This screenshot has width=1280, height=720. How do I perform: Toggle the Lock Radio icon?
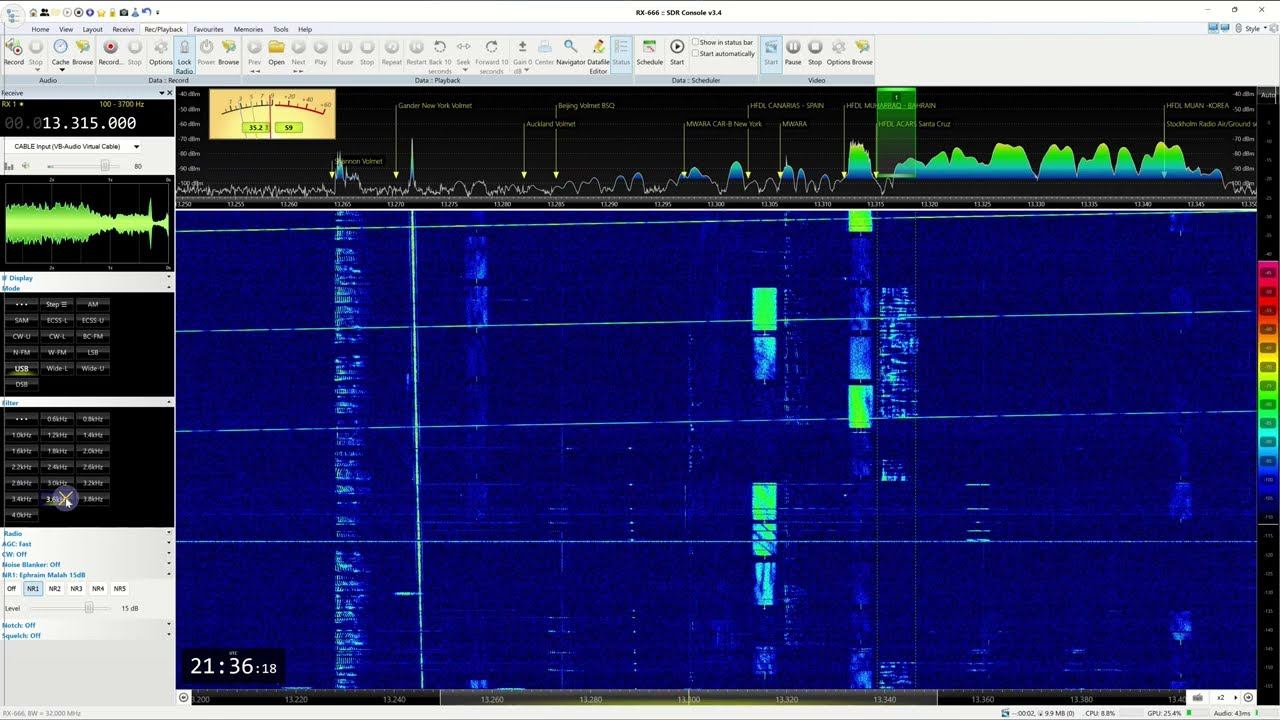[184, 47]
